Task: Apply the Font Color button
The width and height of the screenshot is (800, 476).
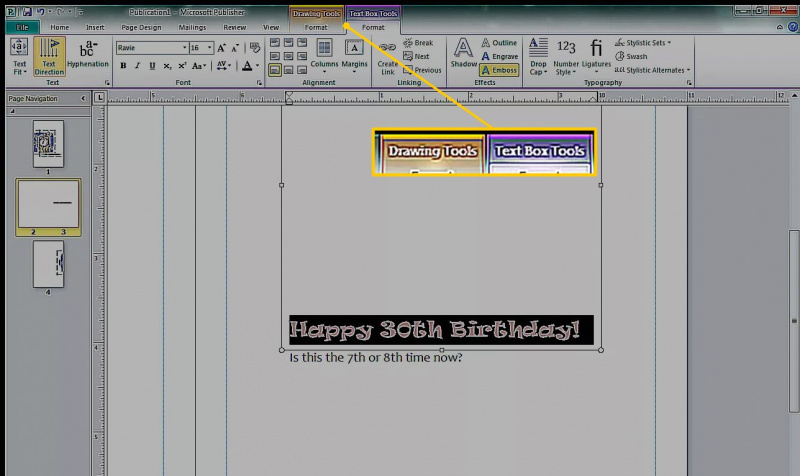Action: click(247, 66)
